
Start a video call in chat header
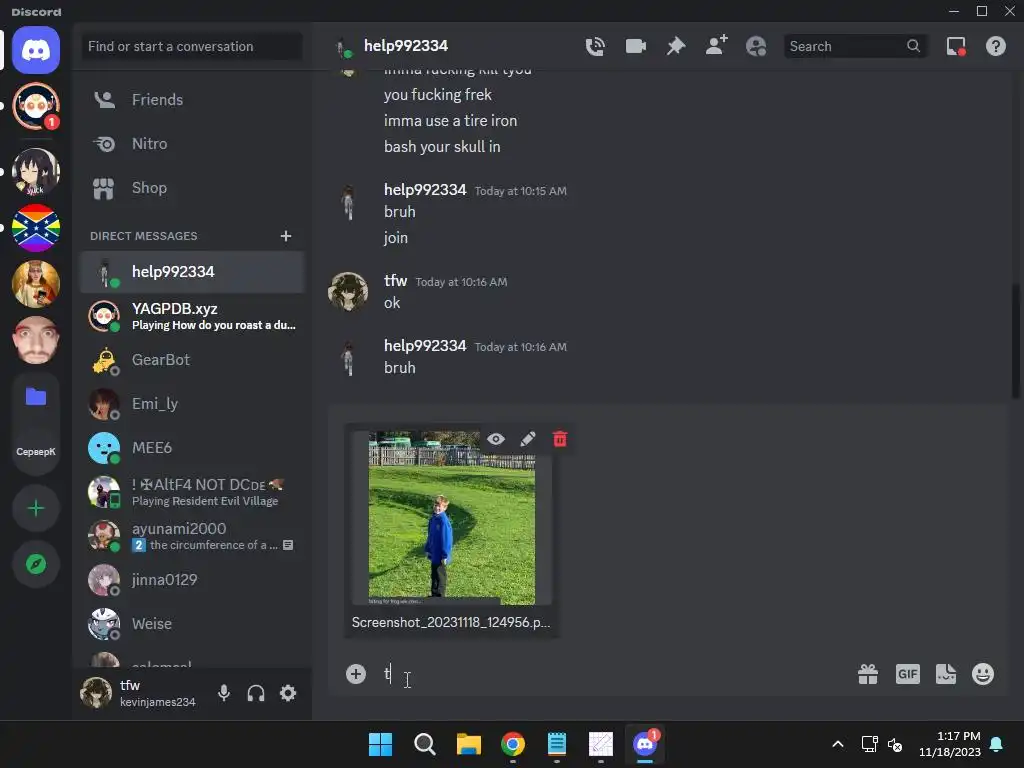pos(635,46)
